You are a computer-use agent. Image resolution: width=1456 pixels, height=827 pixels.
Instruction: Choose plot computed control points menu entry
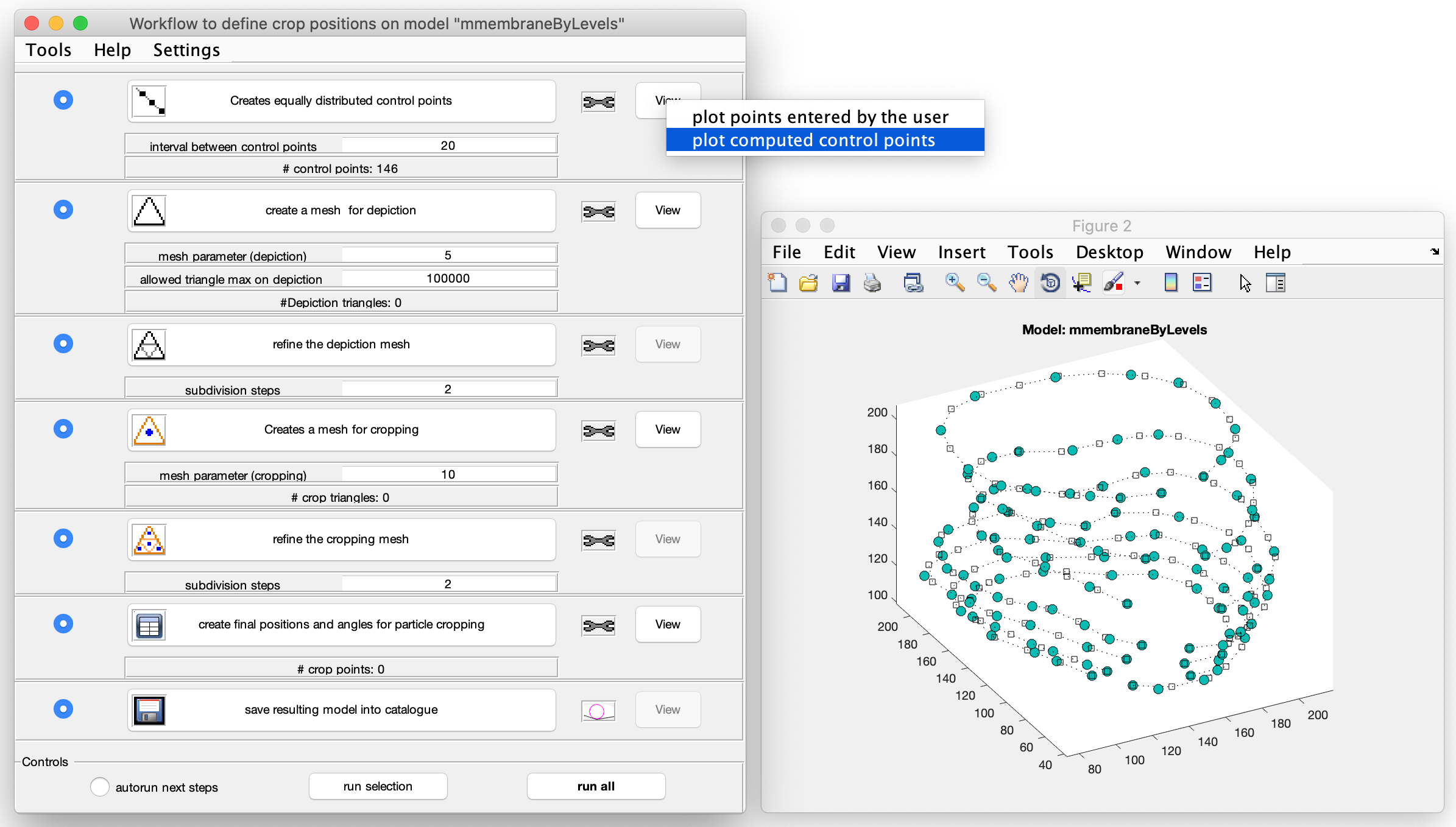coord(825,140)
